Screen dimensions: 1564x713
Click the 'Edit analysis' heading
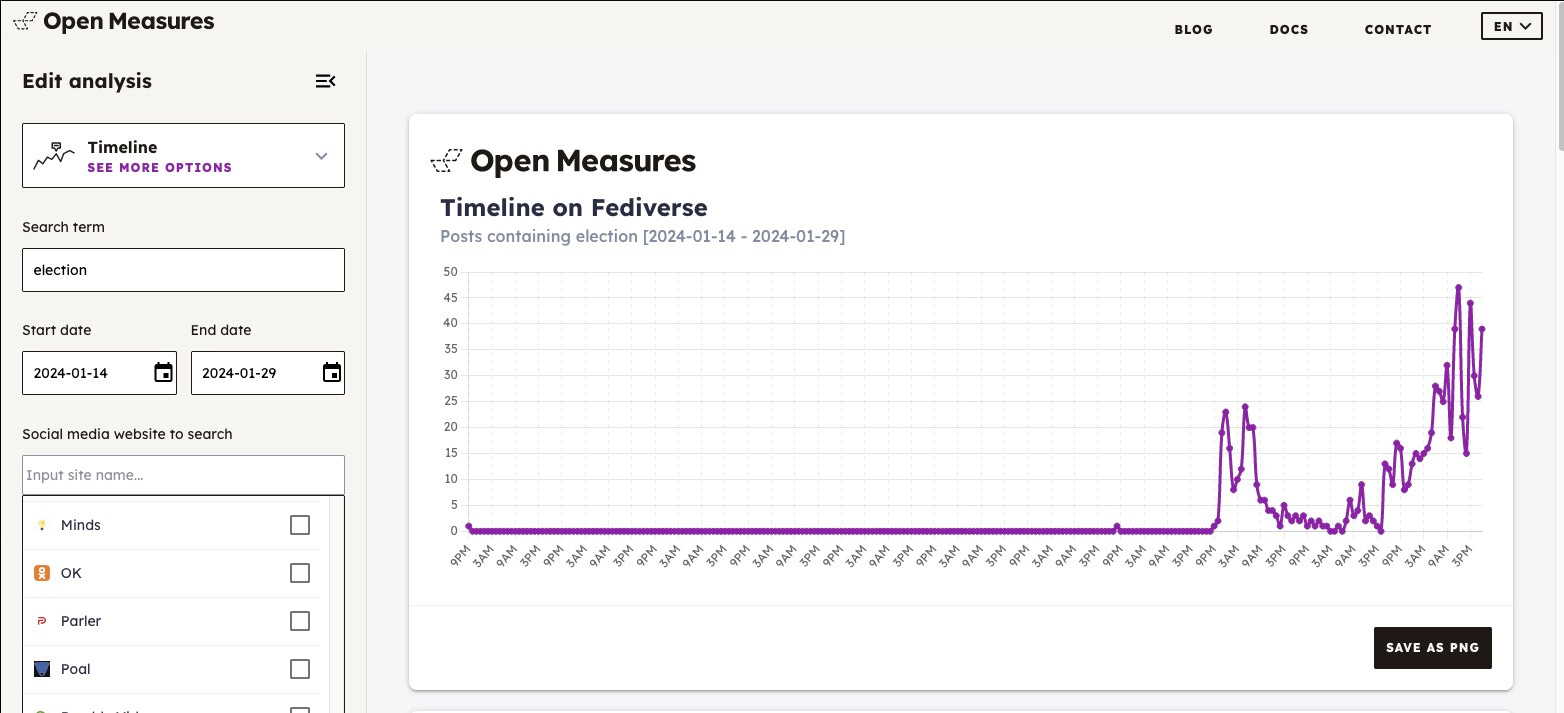pyautogui.click(x=87, y=81)
